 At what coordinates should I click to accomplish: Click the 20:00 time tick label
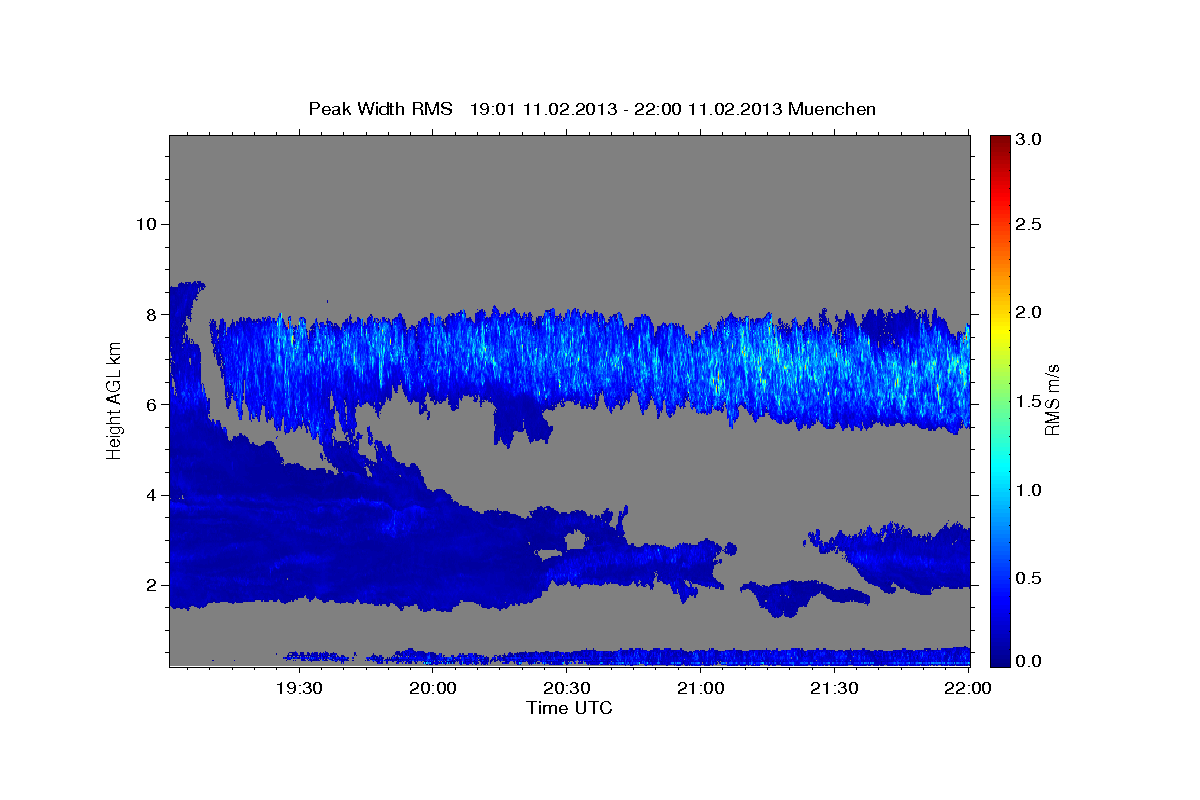433,689
